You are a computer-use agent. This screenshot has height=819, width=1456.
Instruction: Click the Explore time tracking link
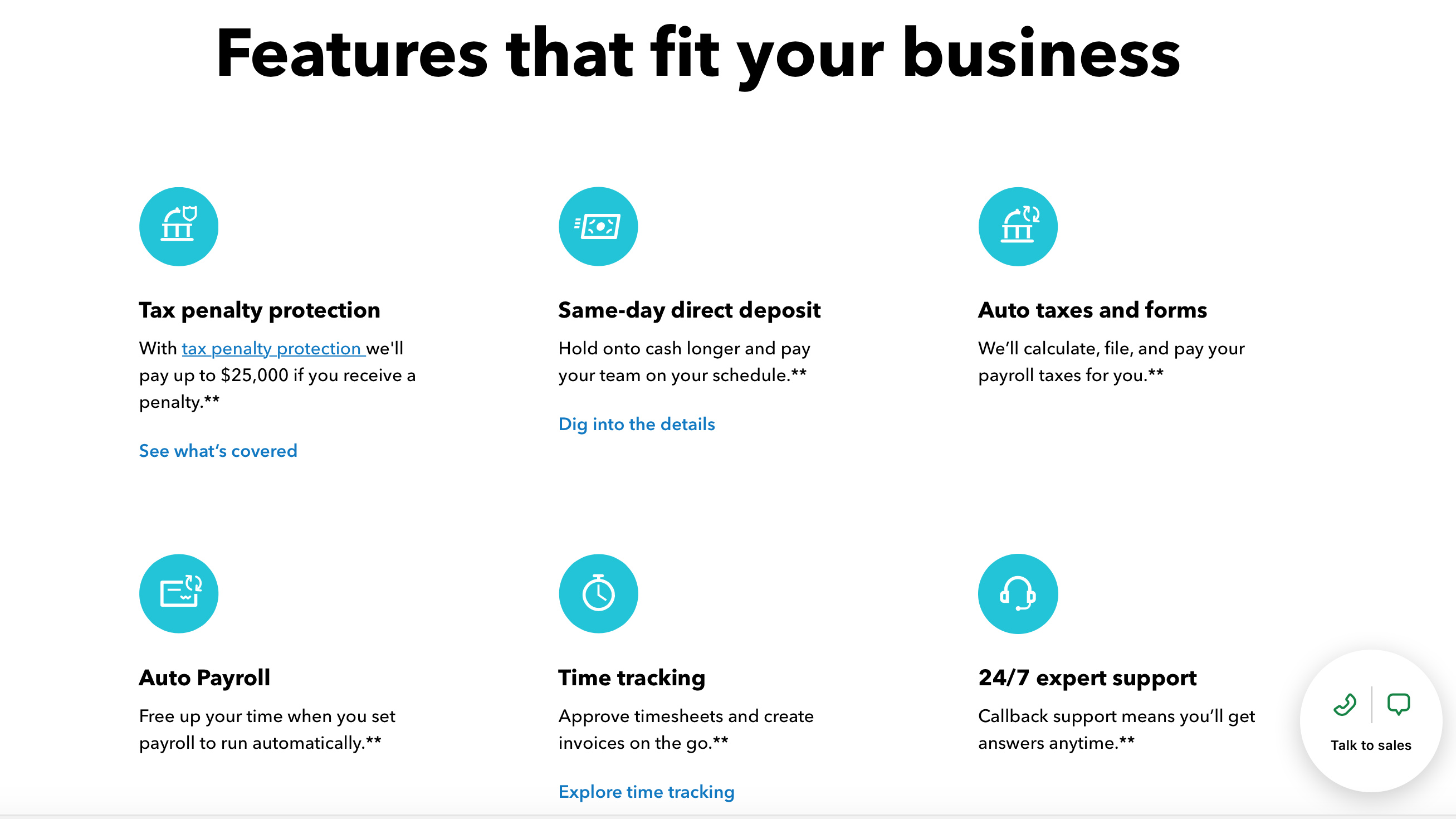647,792
